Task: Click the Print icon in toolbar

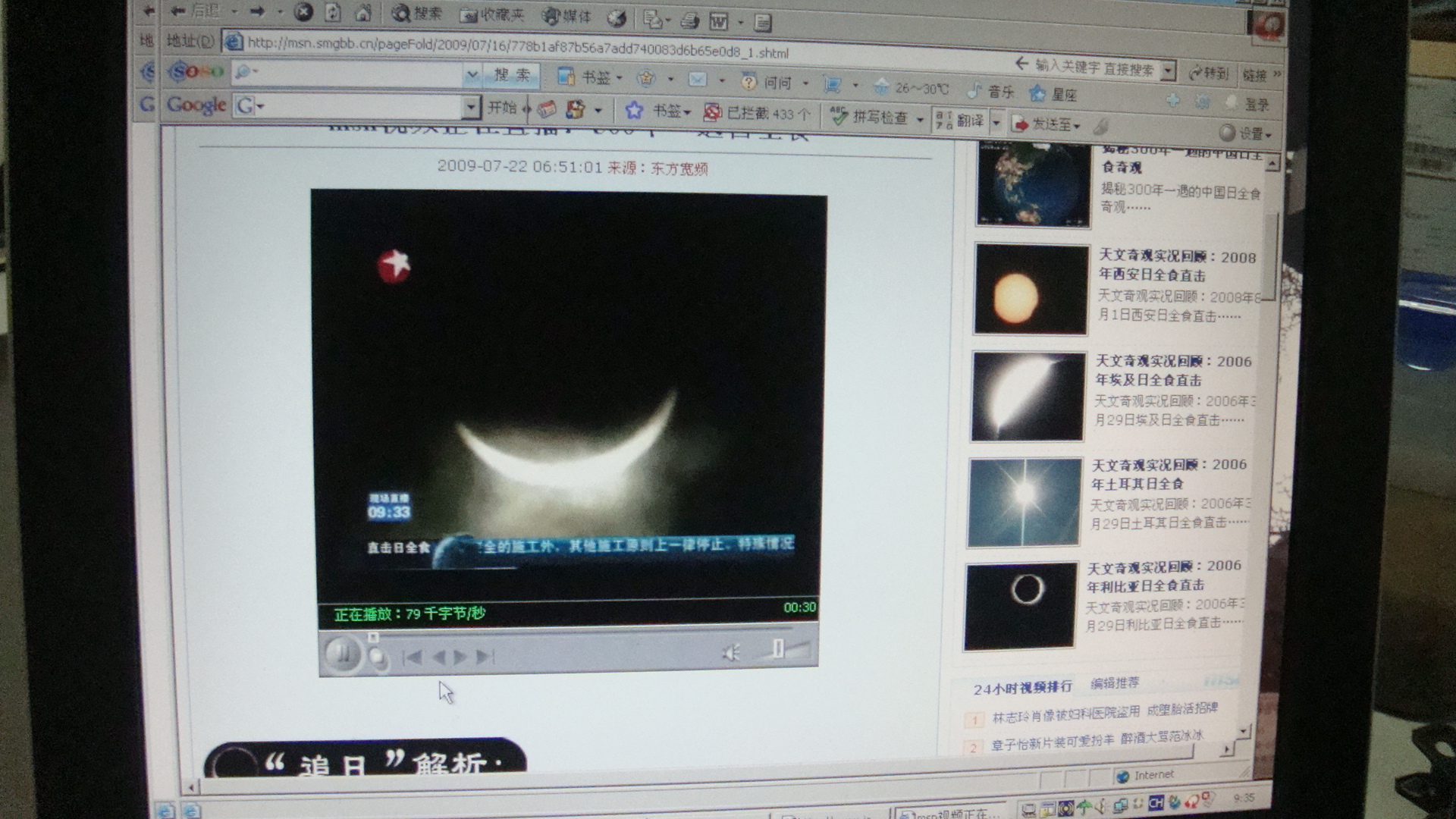Action: pos(689,20)
